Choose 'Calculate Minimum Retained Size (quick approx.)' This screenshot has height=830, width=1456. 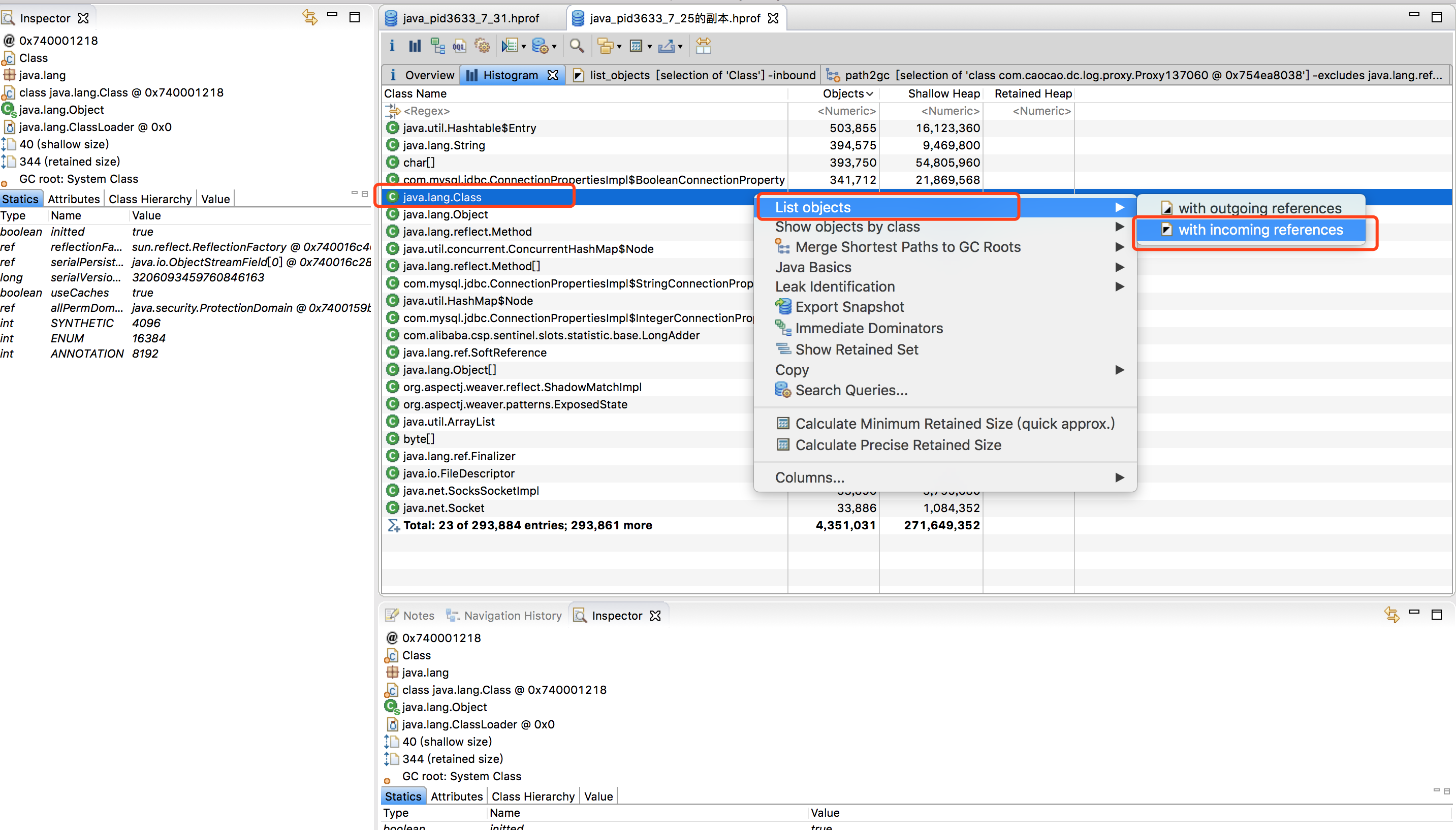pos(944,424)
